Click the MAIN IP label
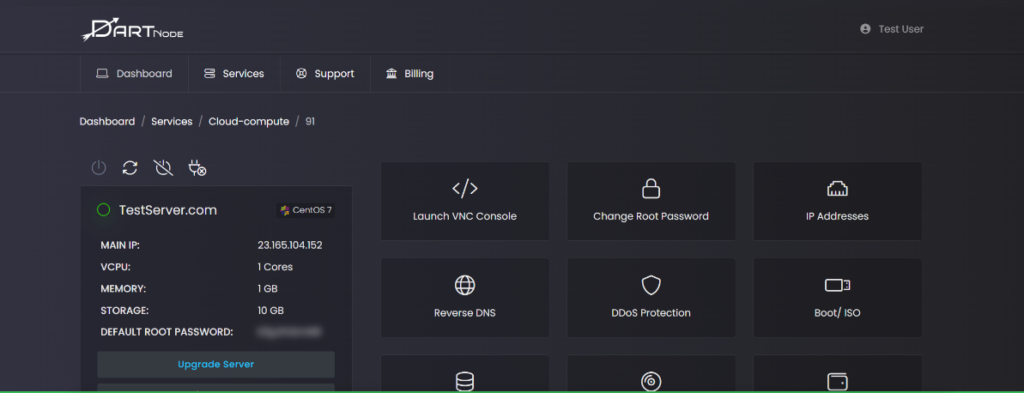1024x393 pixels. tap(120, 245)
